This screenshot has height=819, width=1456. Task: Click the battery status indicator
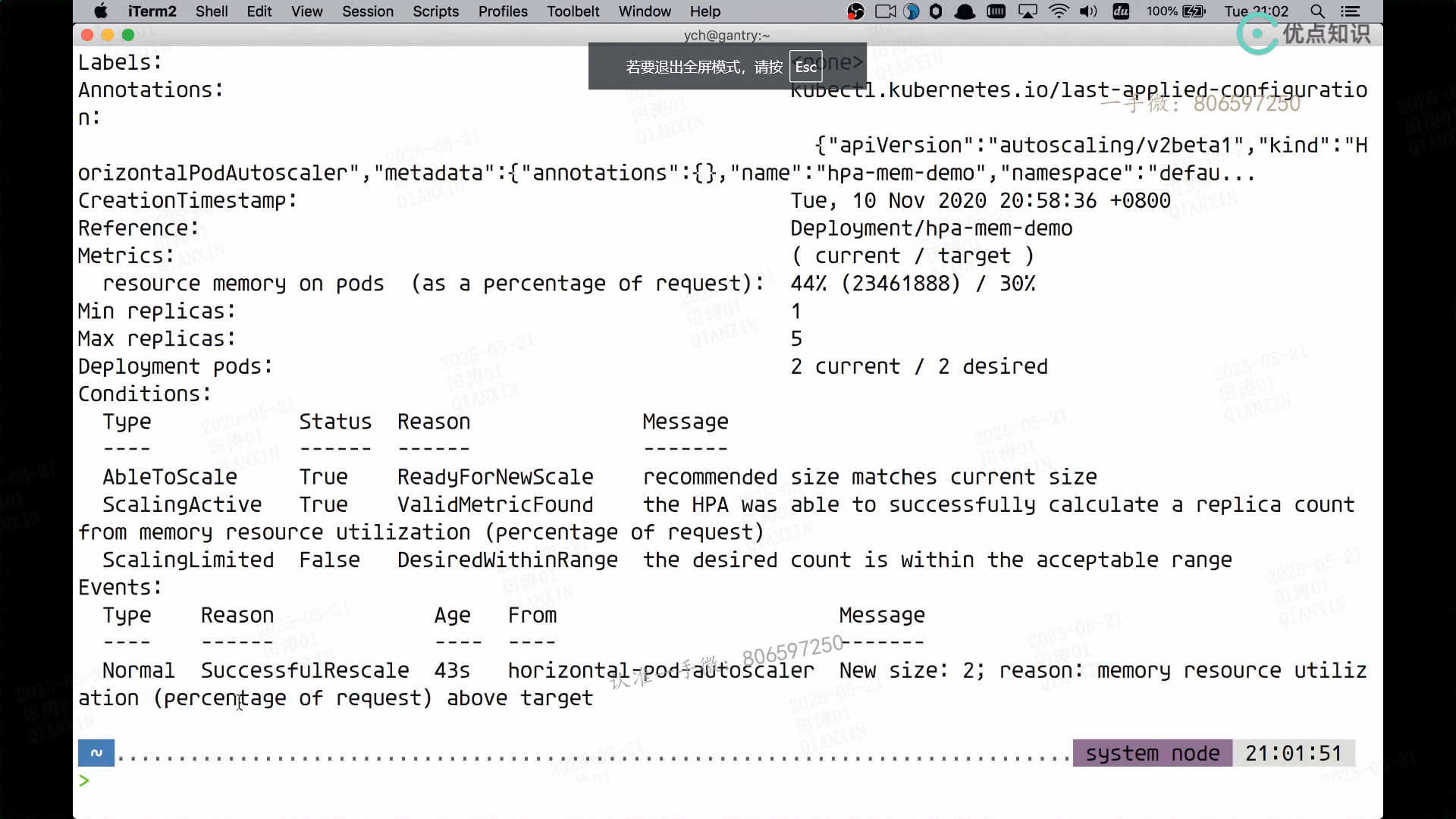(x=1194, y=11)
